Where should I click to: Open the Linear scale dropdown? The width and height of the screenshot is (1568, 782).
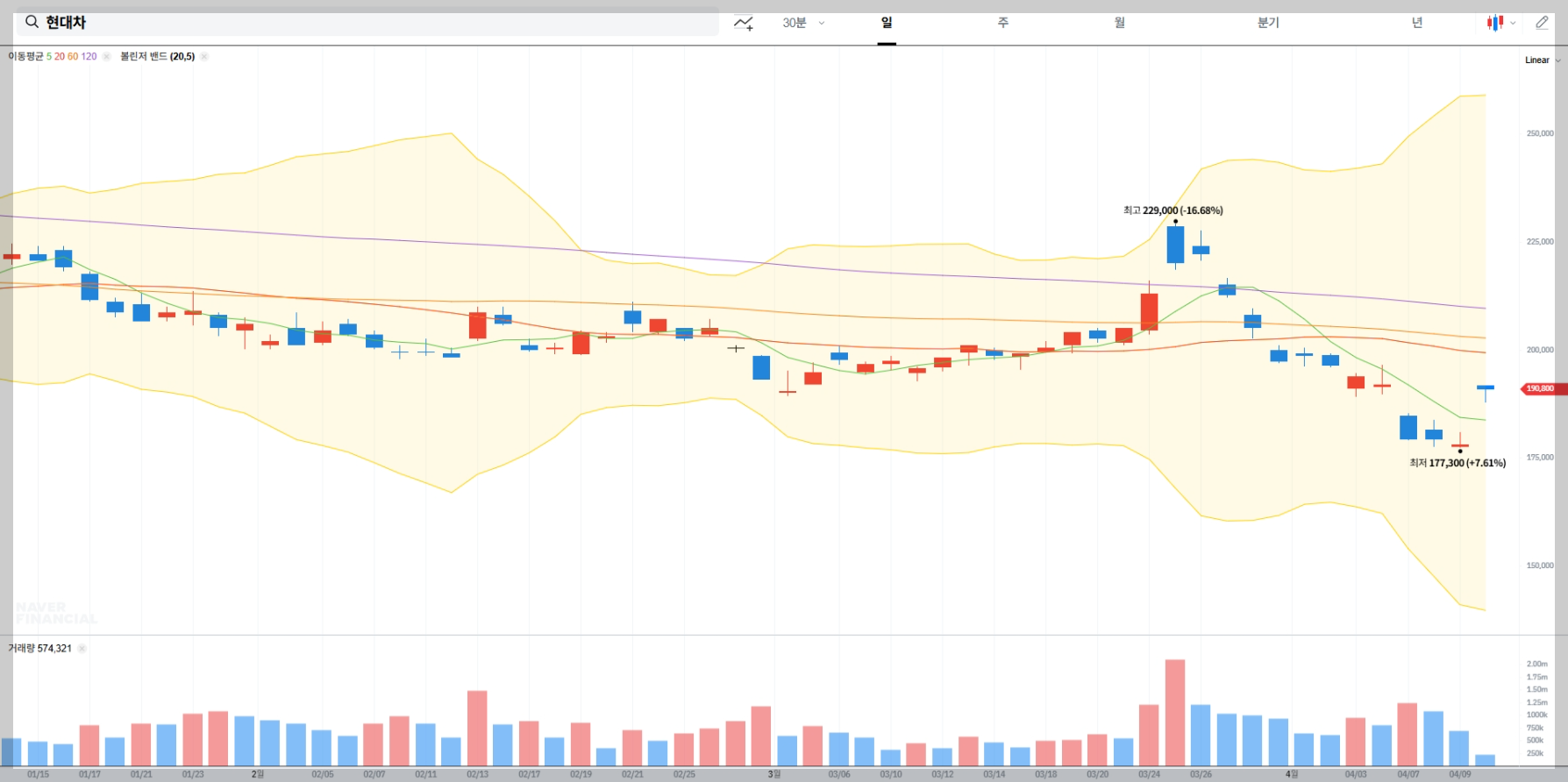pos(1543,60)
